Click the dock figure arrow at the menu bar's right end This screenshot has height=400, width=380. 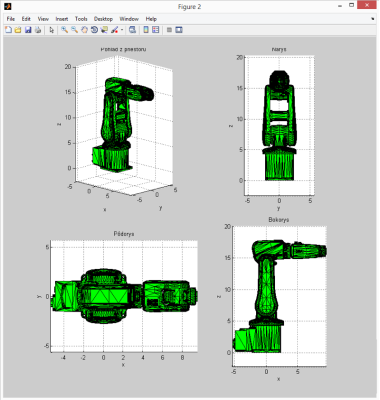(373, 19)
